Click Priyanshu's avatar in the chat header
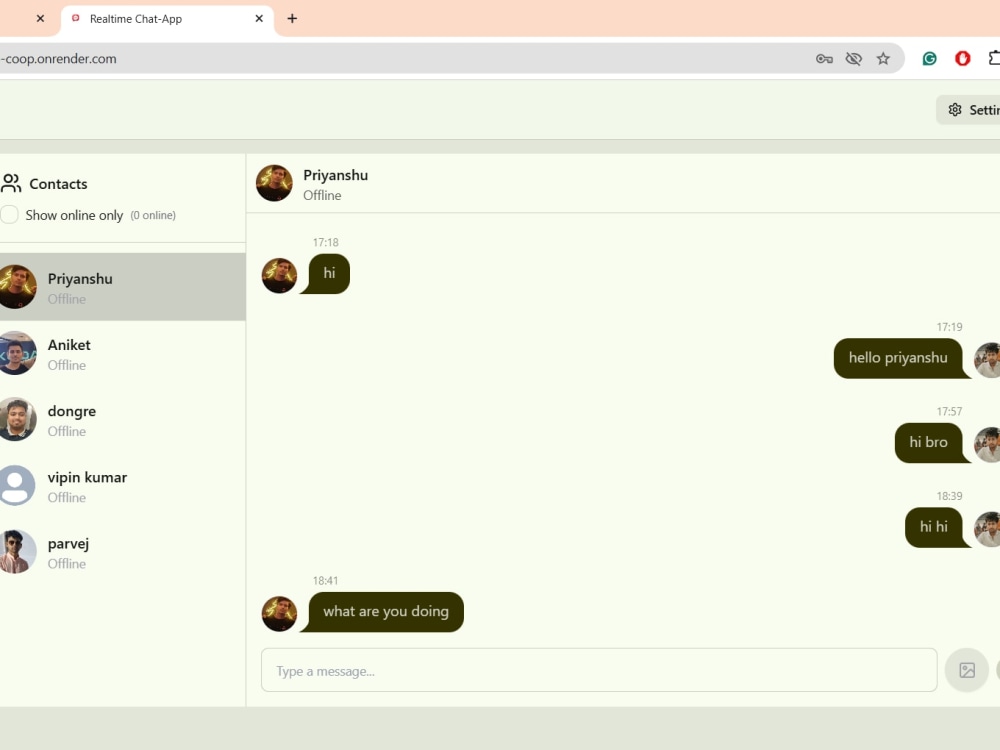This screenshot has height=750, width=1000. (274, 184)
